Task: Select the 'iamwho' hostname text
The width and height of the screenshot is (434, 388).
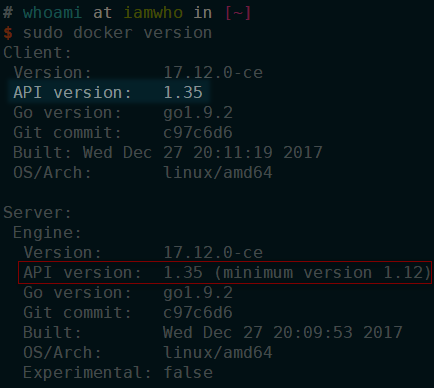Action: pyautogui.click(x=153, y=13)
